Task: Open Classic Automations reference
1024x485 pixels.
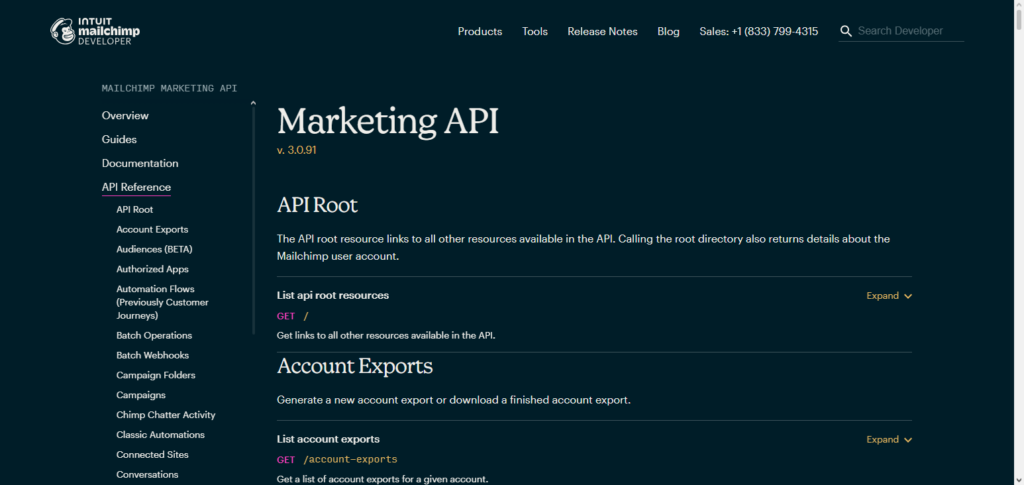Action: [x=161, y=435]
